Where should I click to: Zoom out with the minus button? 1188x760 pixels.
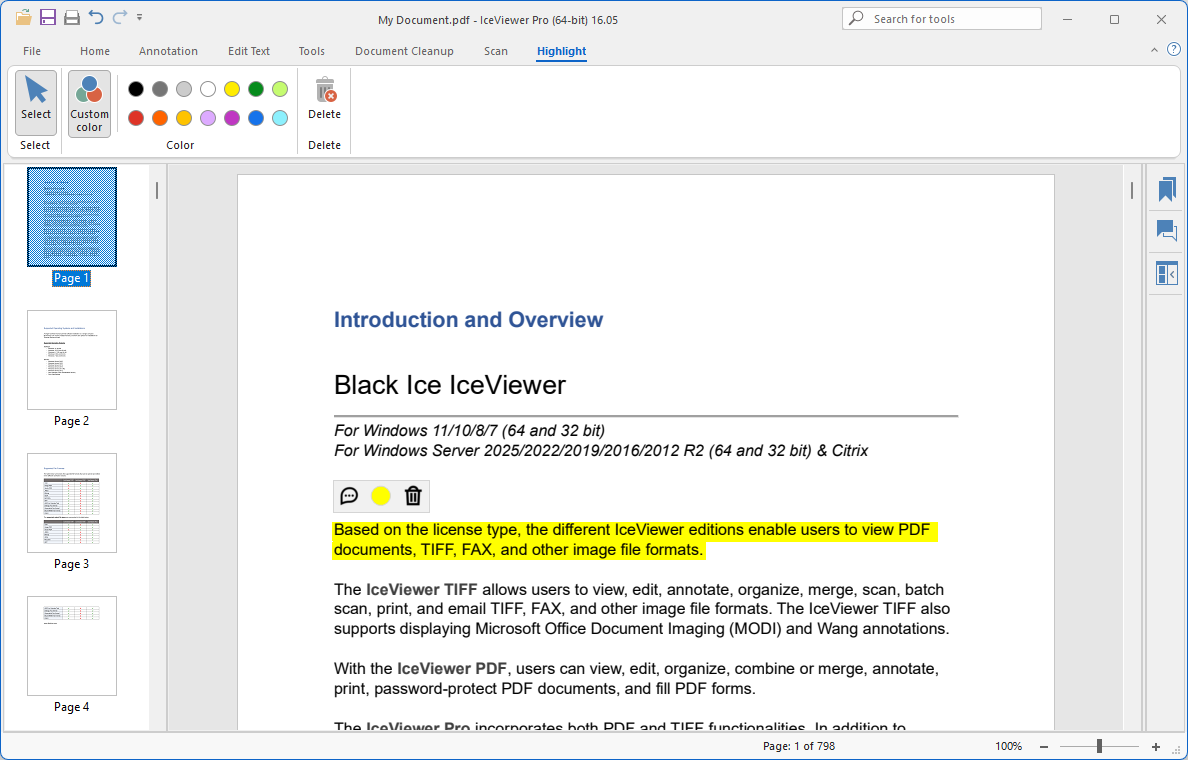click(x=1044, y=746)
